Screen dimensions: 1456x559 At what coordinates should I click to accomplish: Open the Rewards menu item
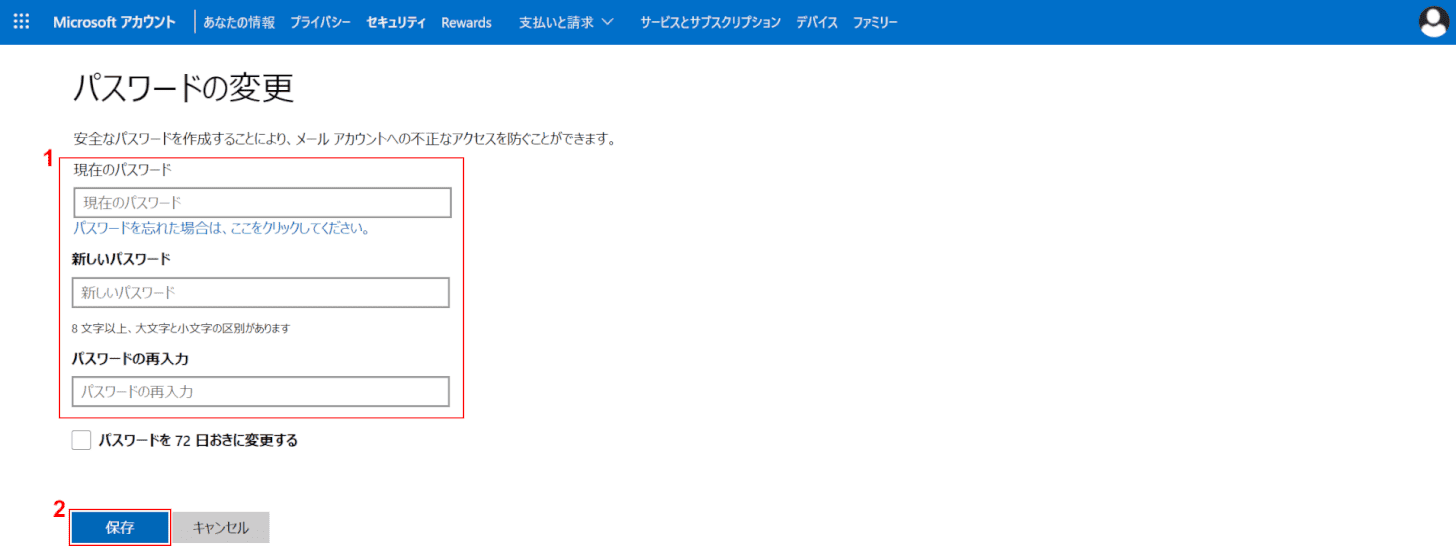[466, 22]
